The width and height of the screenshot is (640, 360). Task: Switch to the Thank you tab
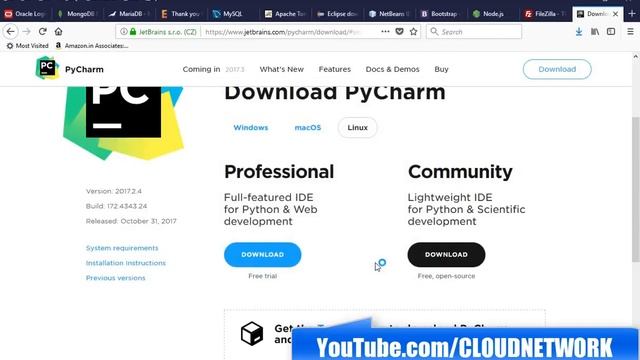pyautogui.click(x=181, y=14)
